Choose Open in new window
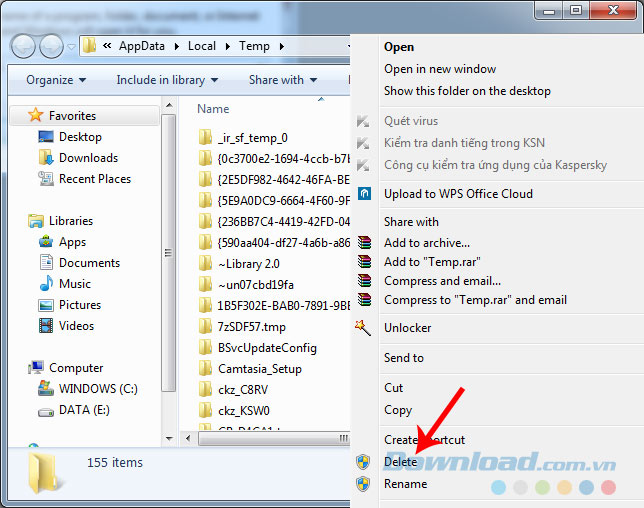The image size is (644, 508). [x=440, y=69]
